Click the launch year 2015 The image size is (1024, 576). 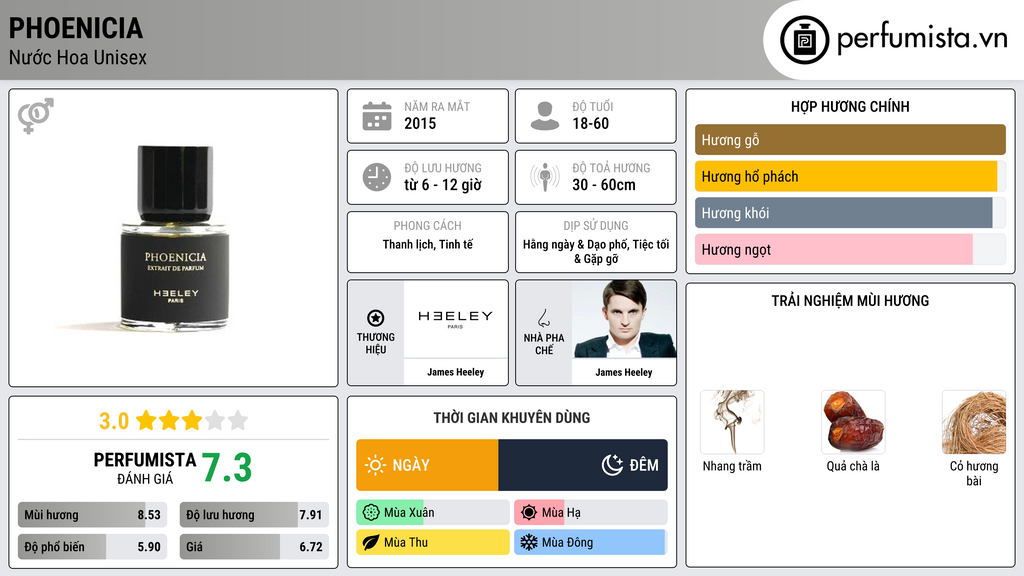tap(420, 123)
